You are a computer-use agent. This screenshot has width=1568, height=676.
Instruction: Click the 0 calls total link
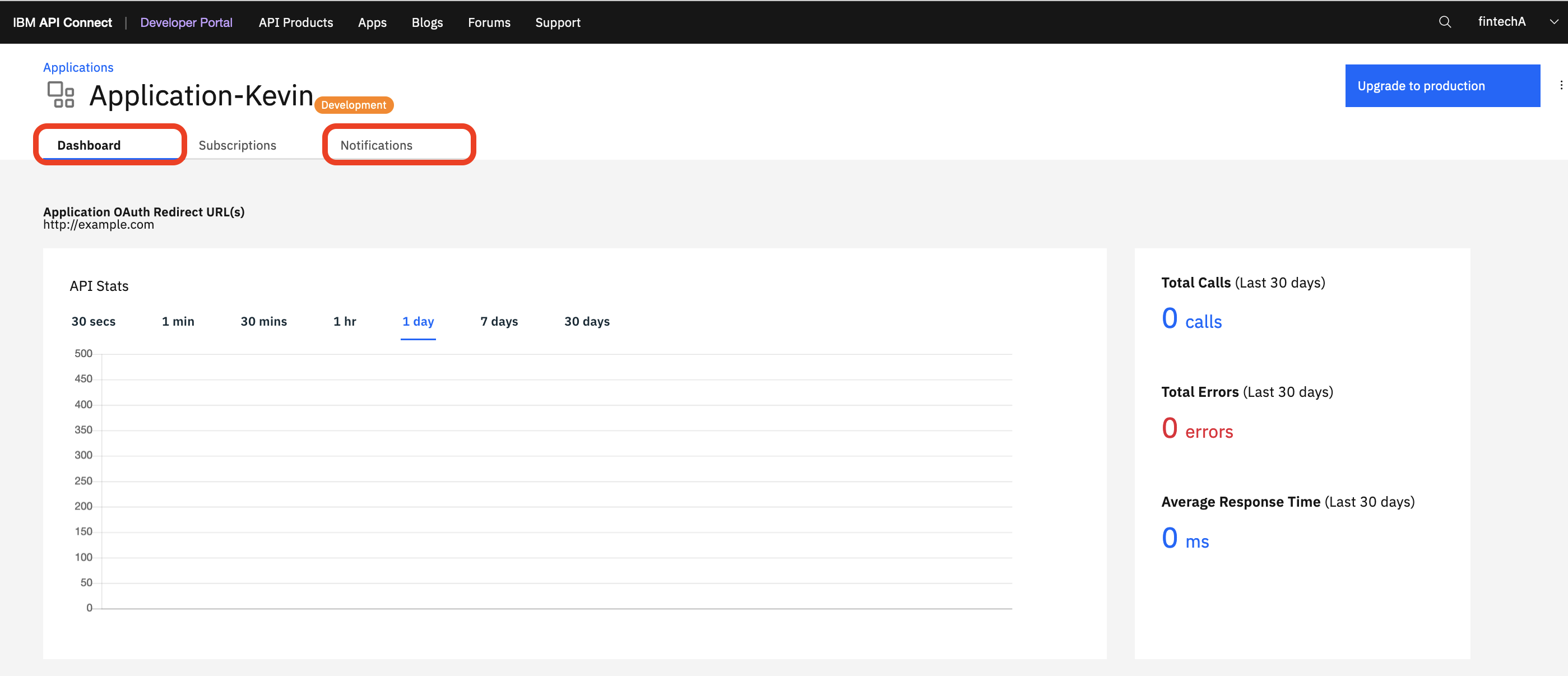(x=1191, y=320)
